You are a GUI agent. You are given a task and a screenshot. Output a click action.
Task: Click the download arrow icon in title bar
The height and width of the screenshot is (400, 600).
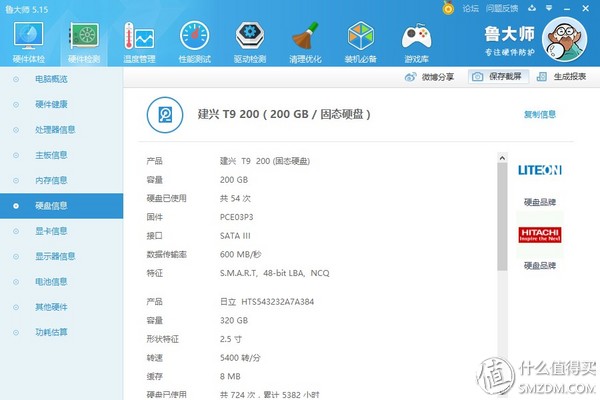coord(532,8)
